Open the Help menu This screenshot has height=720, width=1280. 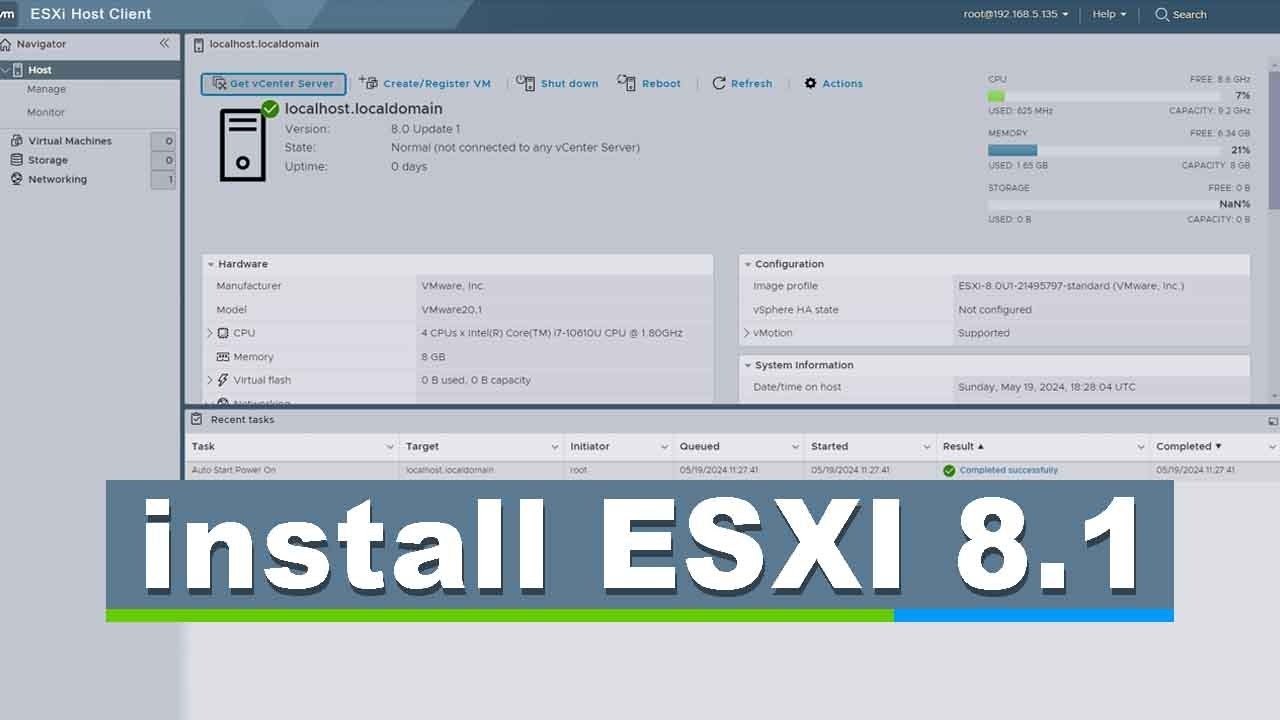[1109, 15]
